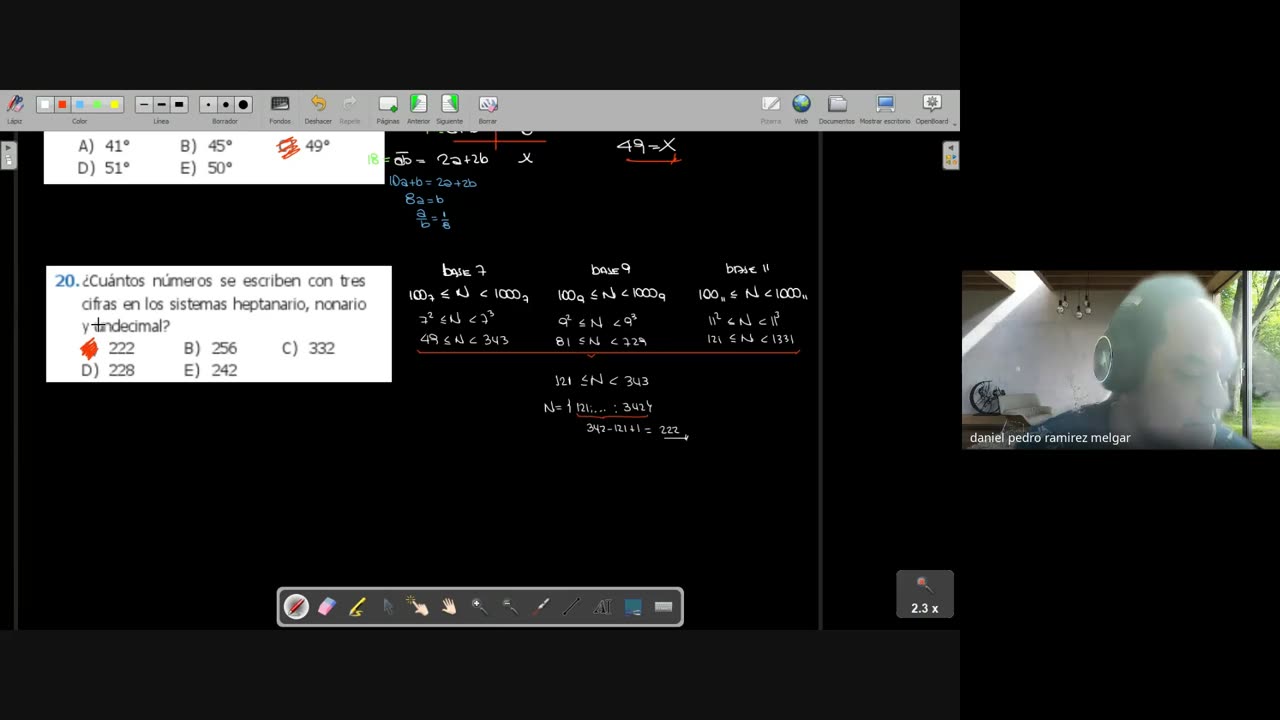Switch to Pizarra board mode
This screenshot has width=1280, height=720.
coord(771,108)
